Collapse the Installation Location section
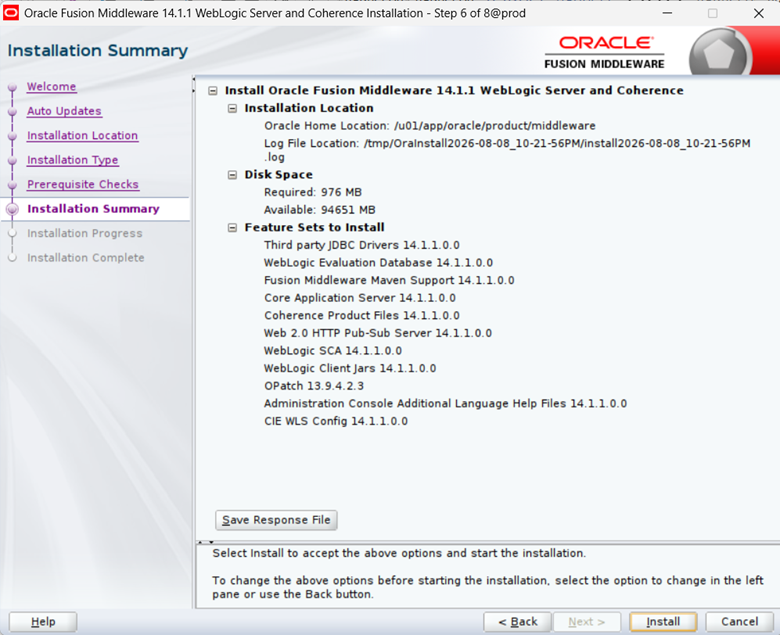 [232, 108]
